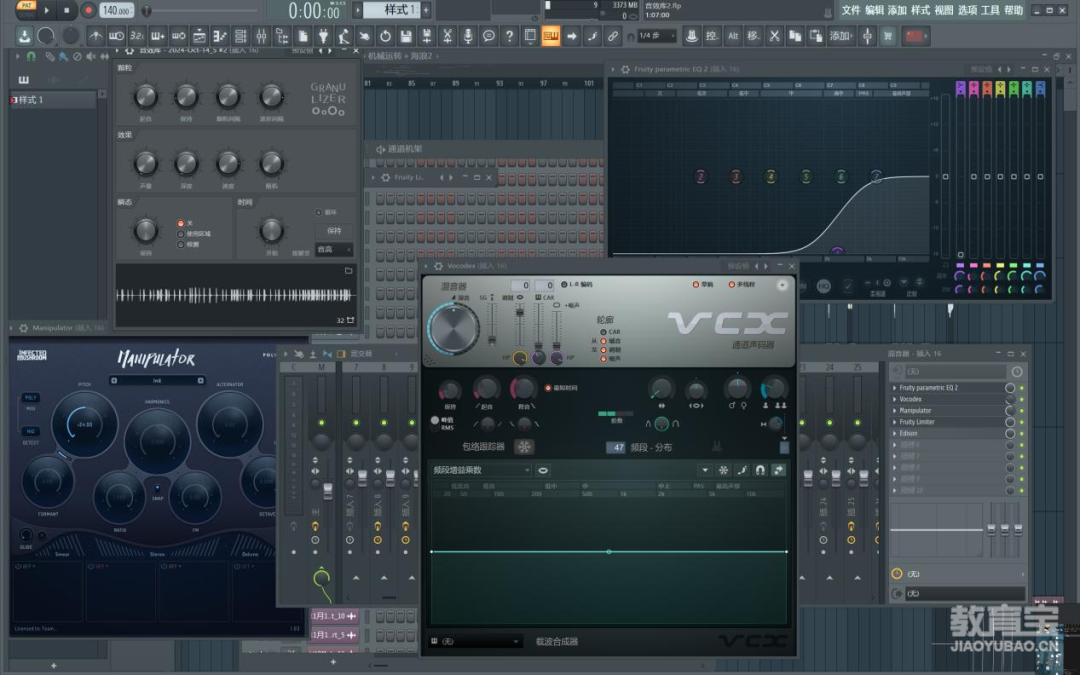This screenshot has width=1080, height=675.
Task: Open the 编辑 menu
Action: click(874, 10)
